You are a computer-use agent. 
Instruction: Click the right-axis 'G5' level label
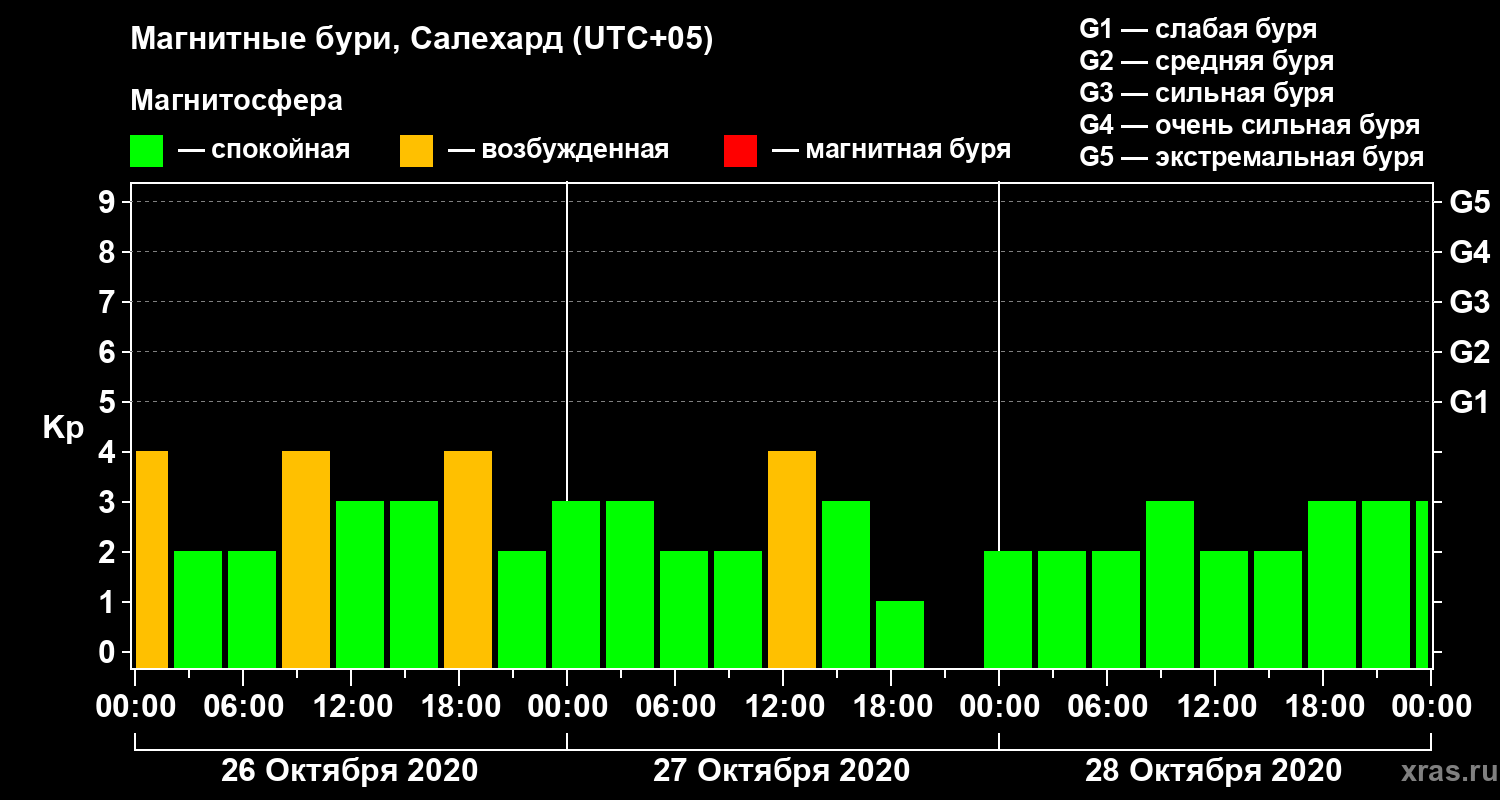1469,202
